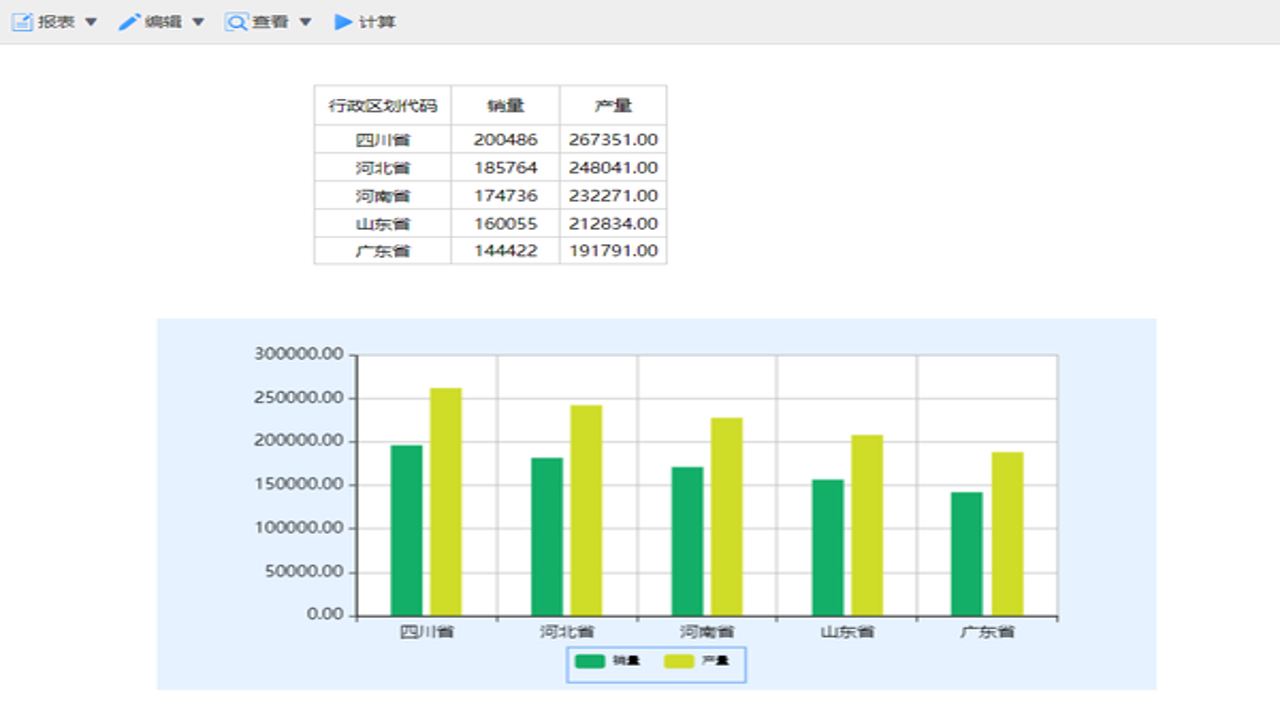Click the 产量 legend label
This screenshot has height=720, width=1280.
tap(715, 661)
